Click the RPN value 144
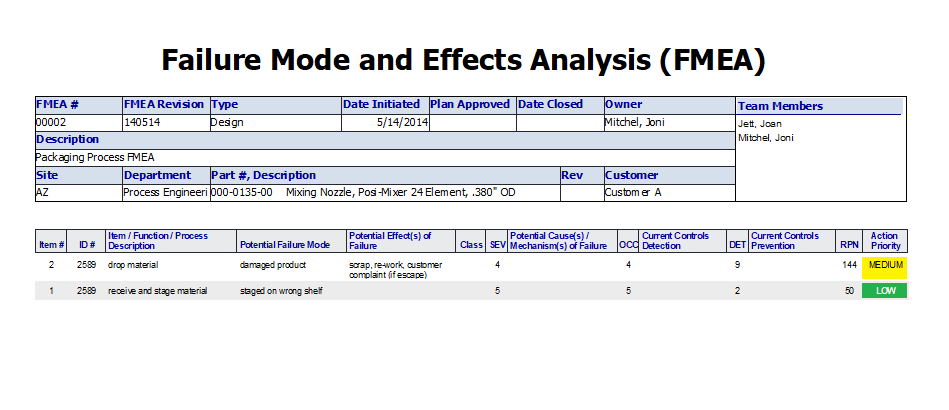This screenshot has width=949, height=410. click(x=850, y=265)
